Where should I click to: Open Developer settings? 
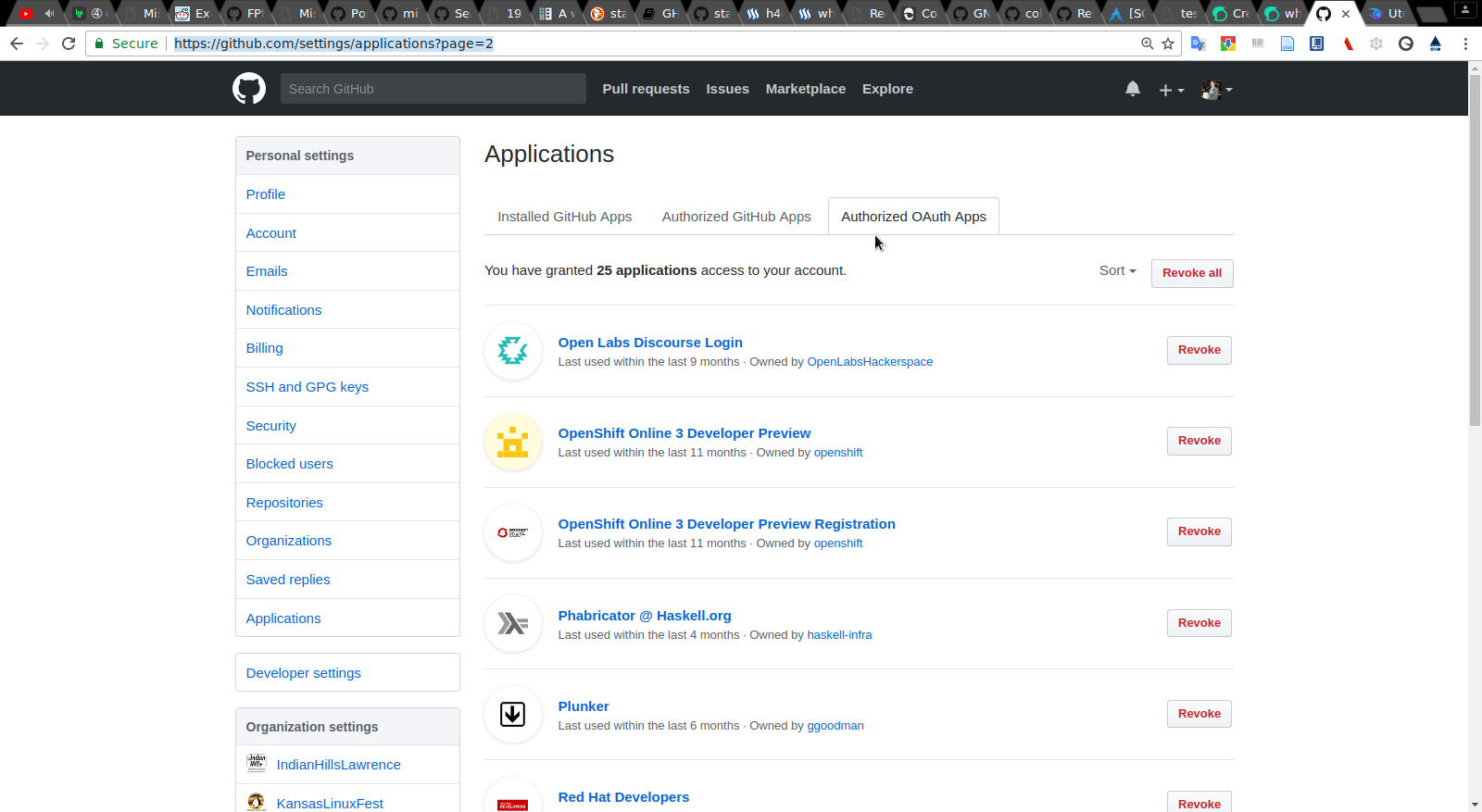pos(347,673)
